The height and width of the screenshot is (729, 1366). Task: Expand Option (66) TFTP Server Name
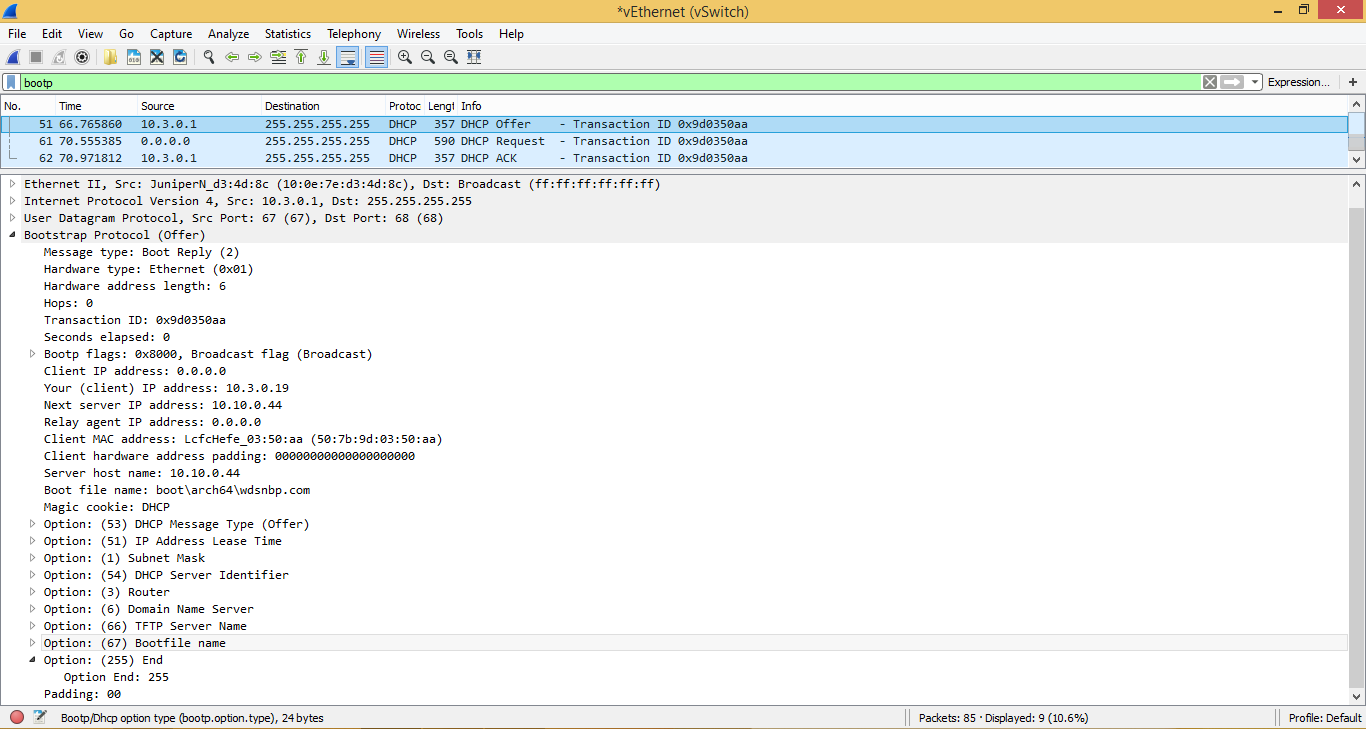33,626
